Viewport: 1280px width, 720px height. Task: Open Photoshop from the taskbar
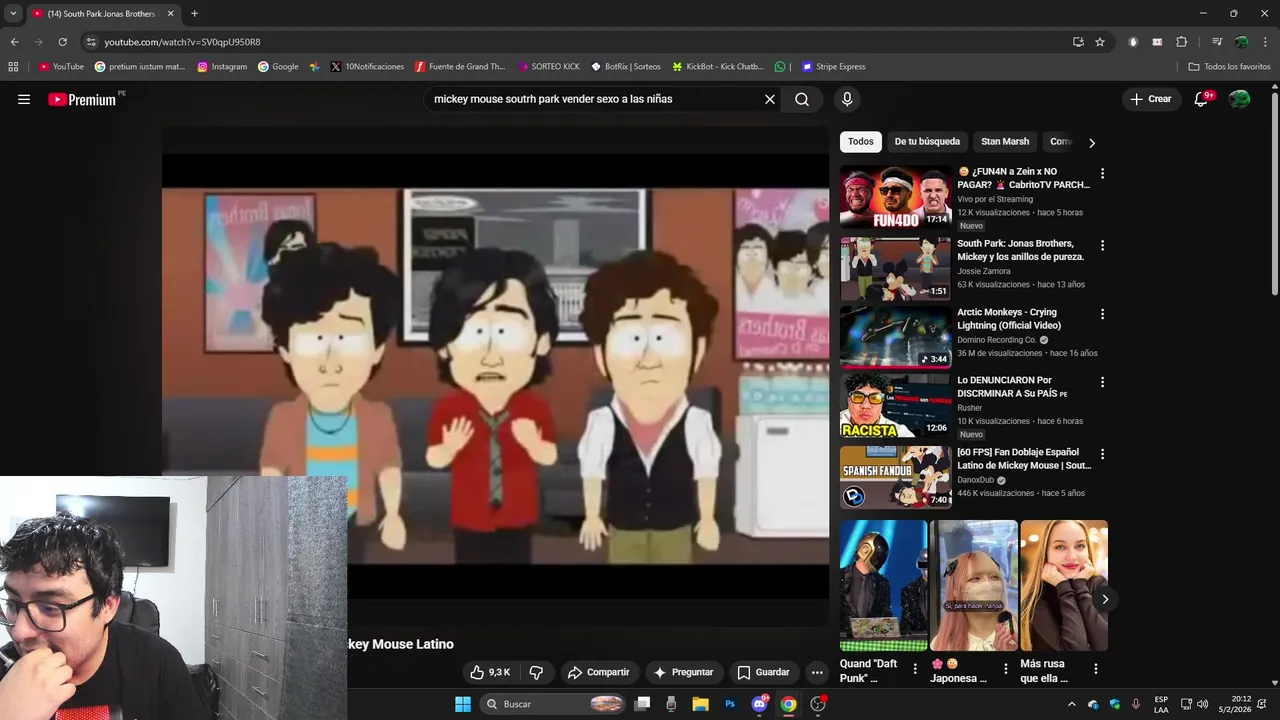click(x=730, y=704)
